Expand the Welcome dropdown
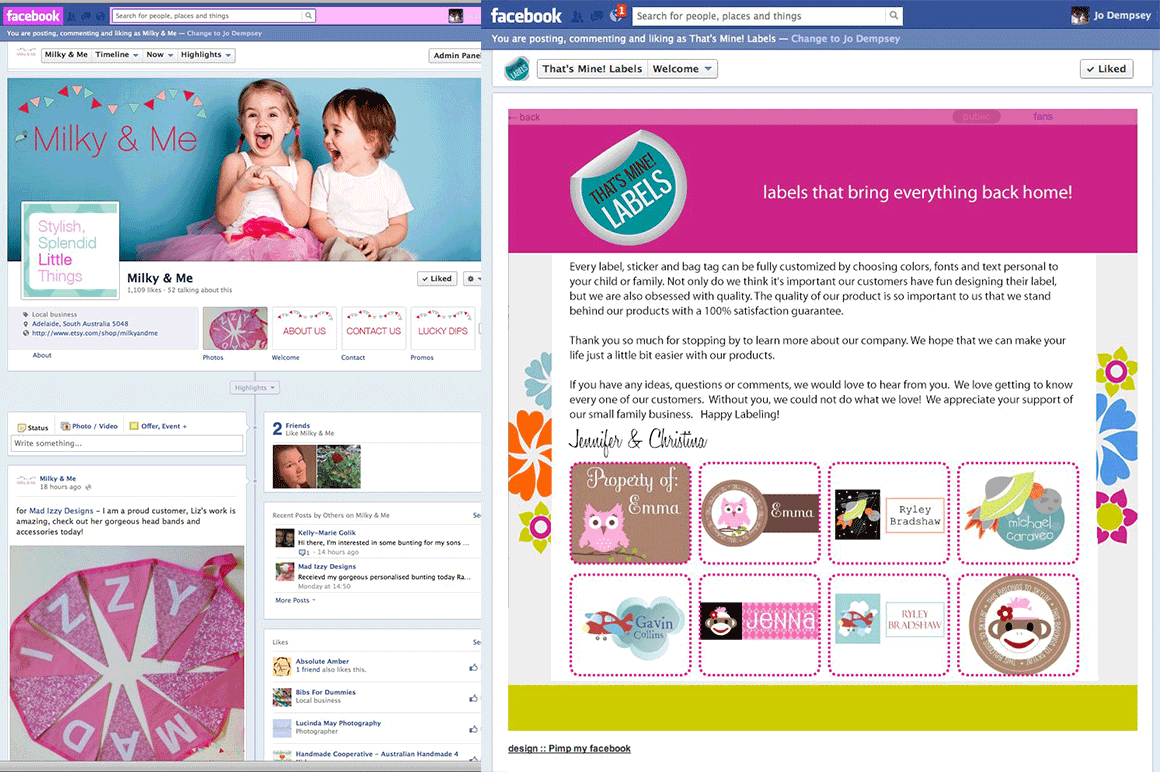This screenshot has width=1160, height=772. (x=682, y=69)
